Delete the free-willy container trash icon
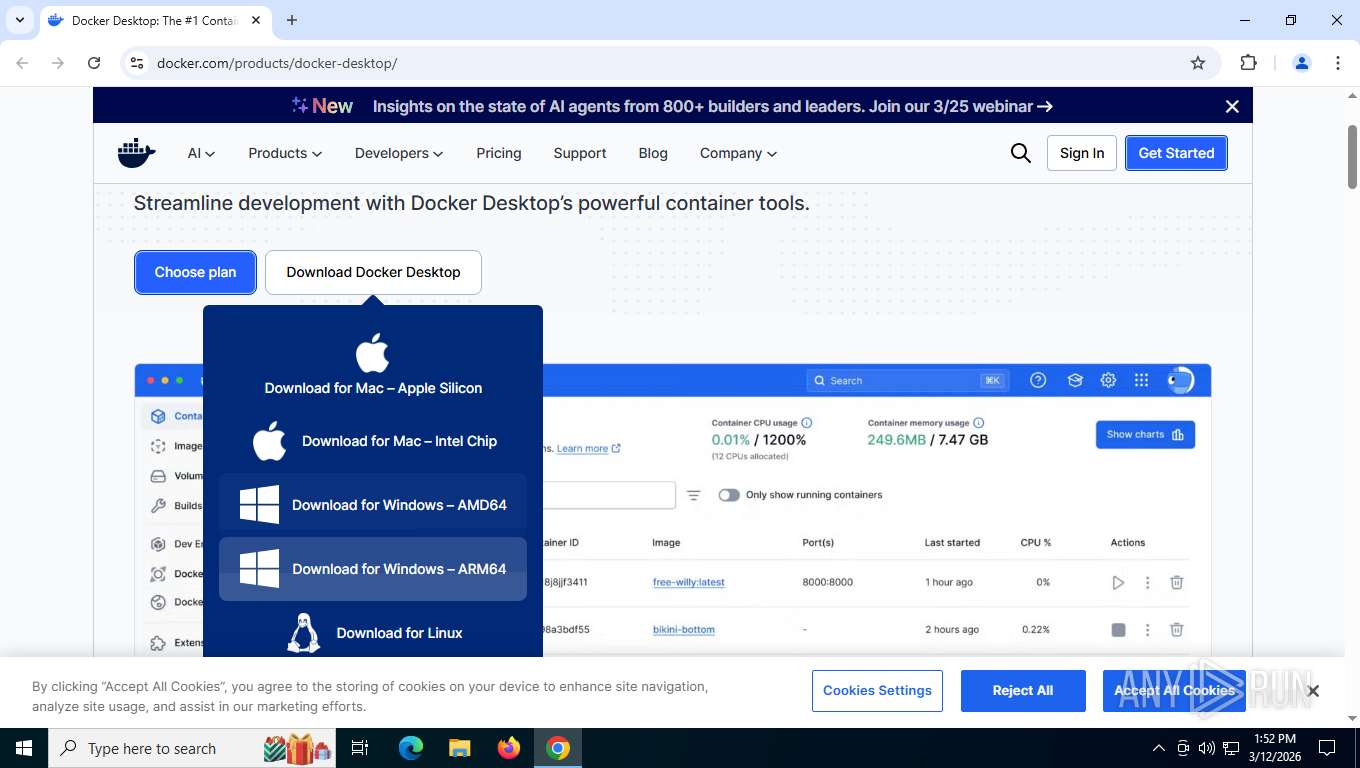1360x768 pixels. click(1177, 582)
